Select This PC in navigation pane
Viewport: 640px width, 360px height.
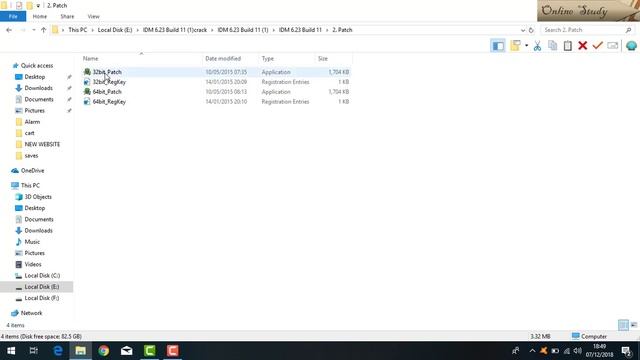click(30, 185)
